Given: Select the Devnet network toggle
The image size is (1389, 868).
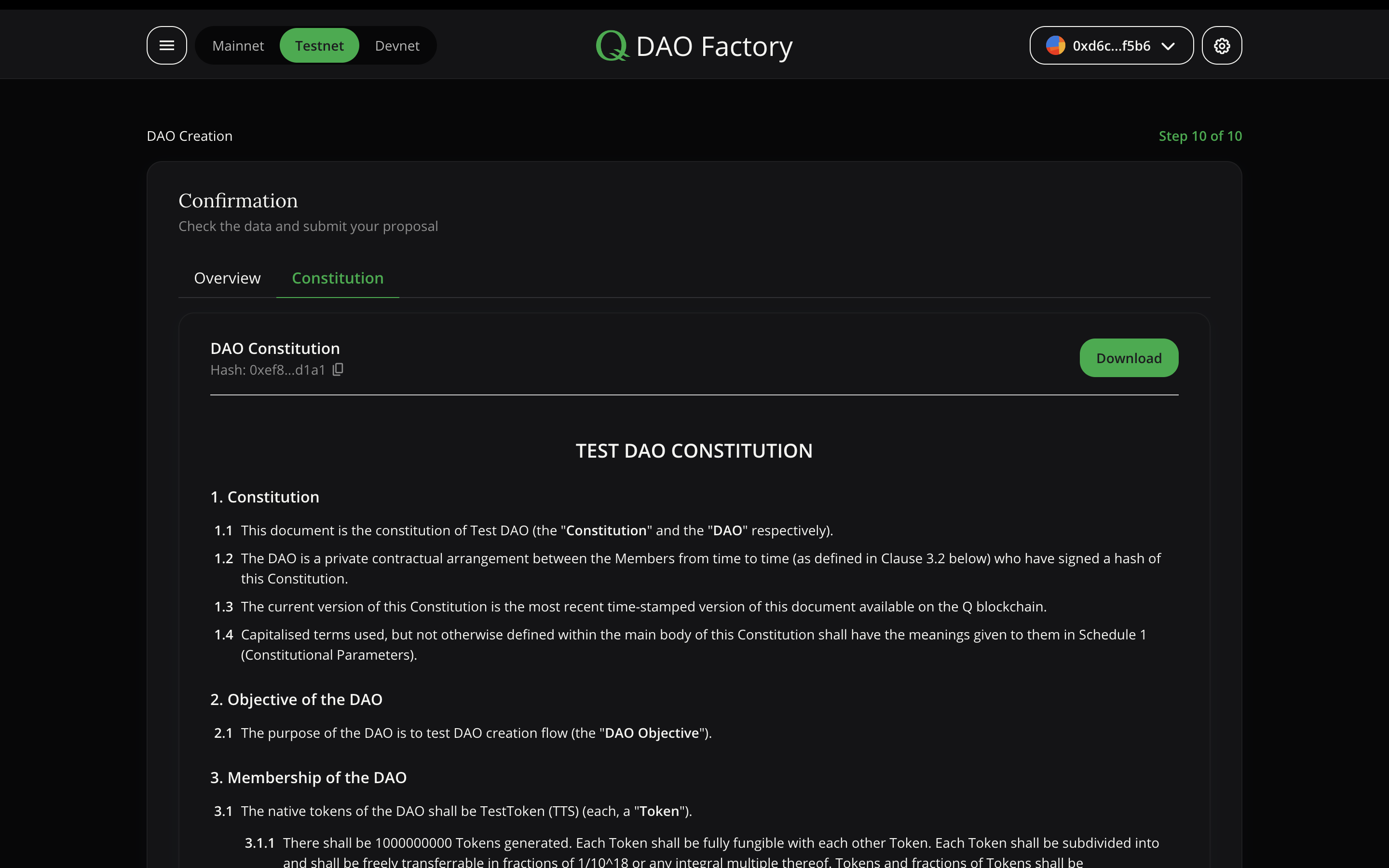Looking at the screenshot, I should click(x=397, y=45).
